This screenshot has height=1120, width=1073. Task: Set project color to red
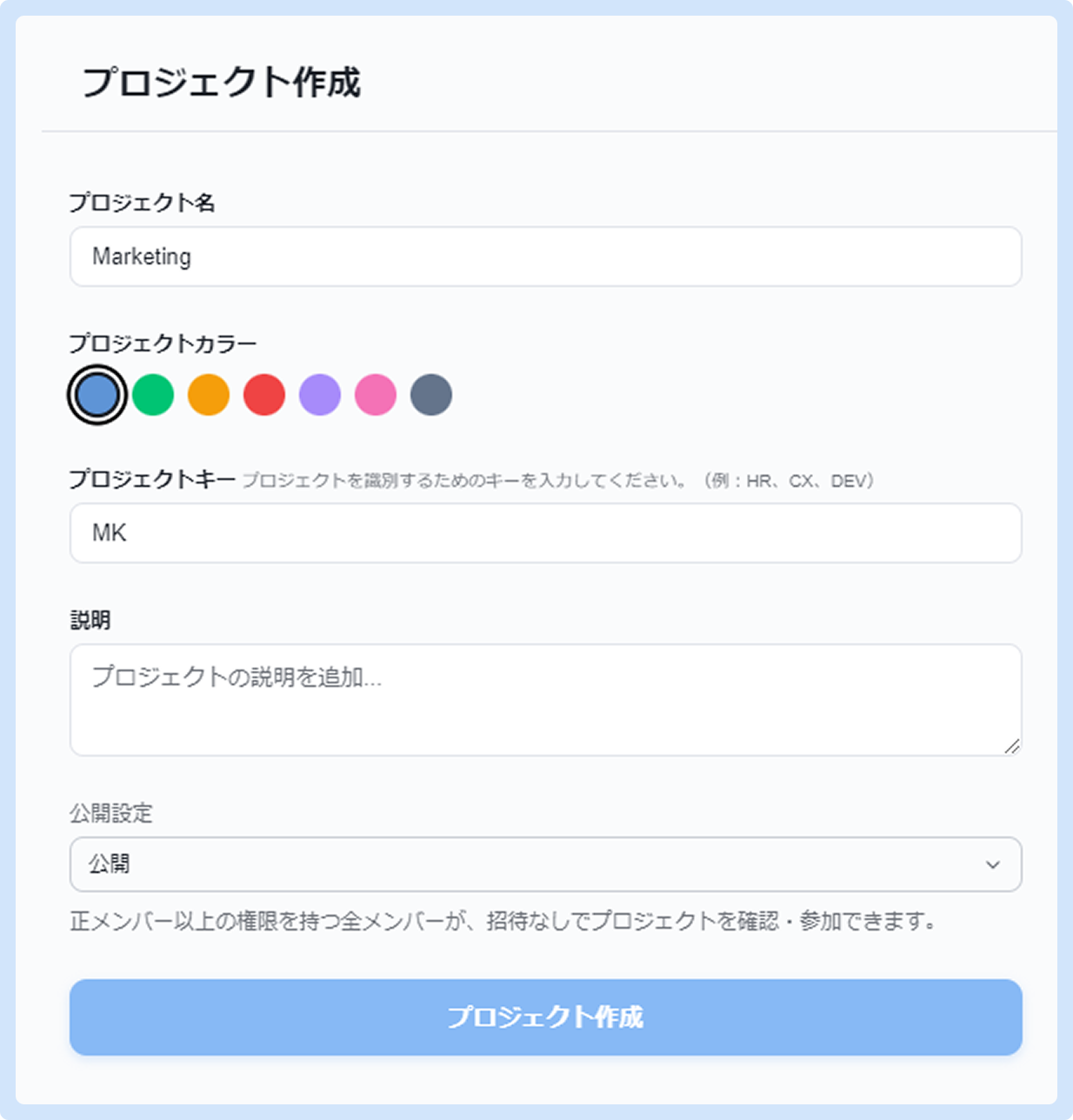pos(264,395)
